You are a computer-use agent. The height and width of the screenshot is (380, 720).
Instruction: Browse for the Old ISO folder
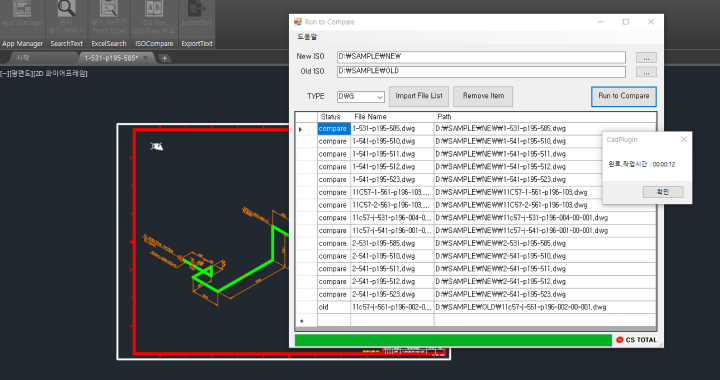[646, 72]
